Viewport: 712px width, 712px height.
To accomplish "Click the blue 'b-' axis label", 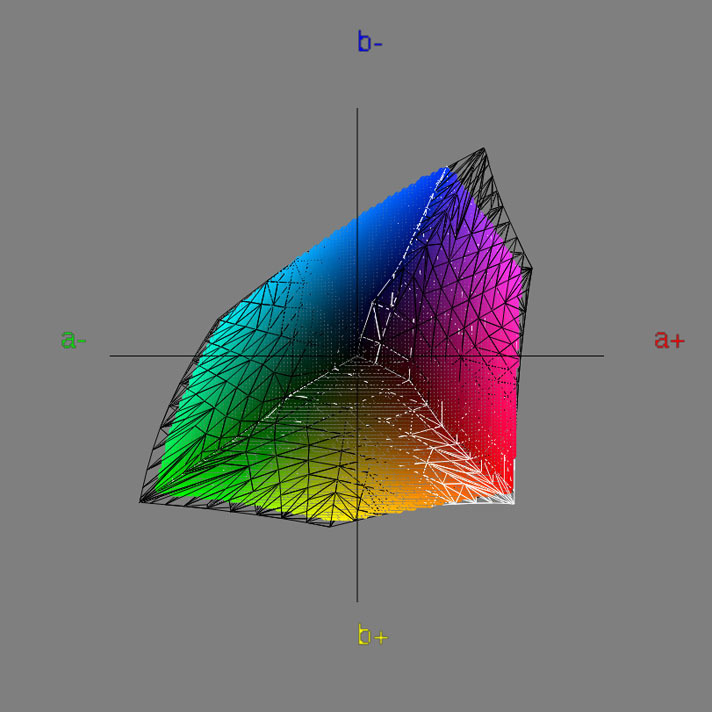I will click(370, 41).
